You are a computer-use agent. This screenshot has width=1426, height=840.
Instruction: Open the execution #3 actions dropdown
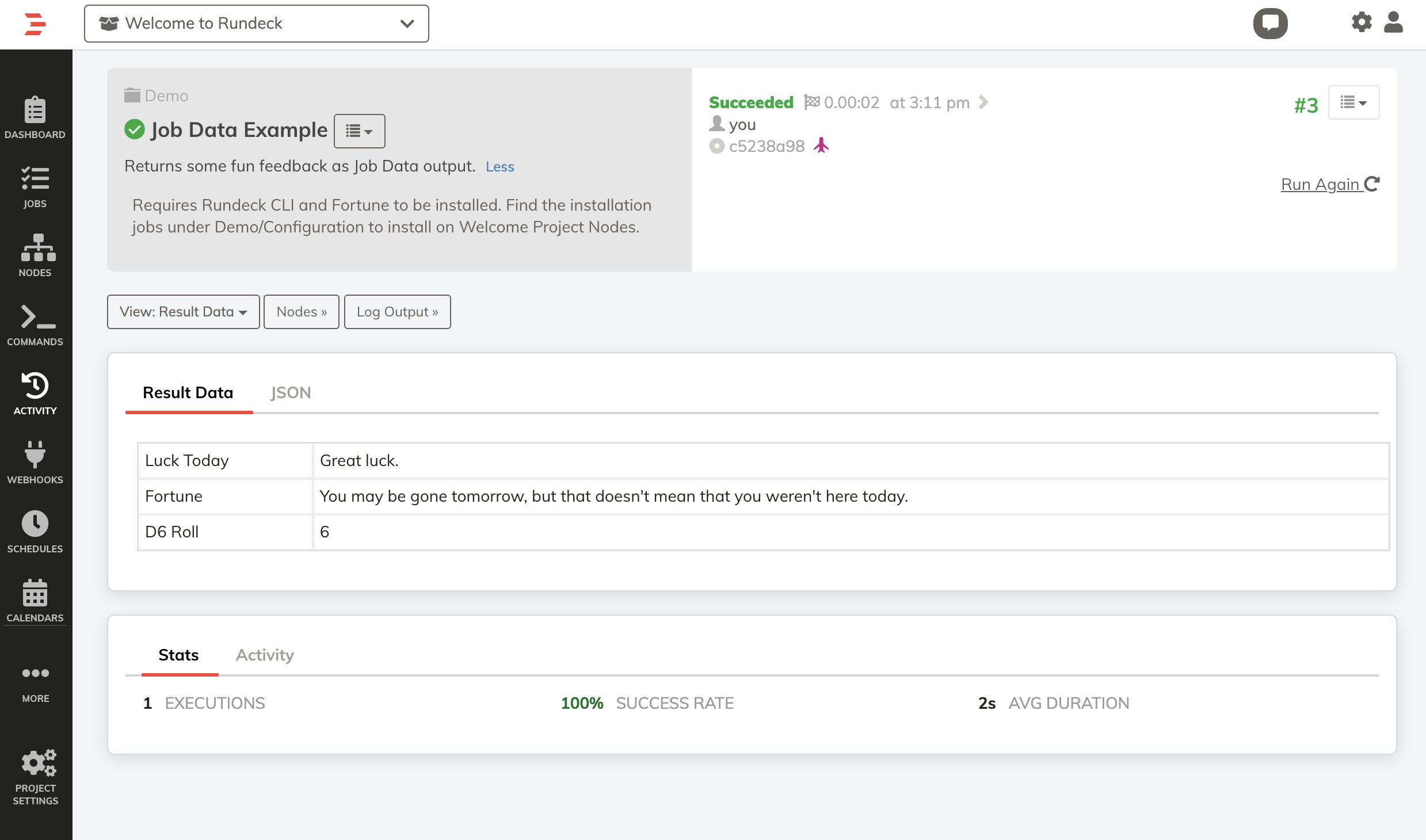(x=1353, y=102)
